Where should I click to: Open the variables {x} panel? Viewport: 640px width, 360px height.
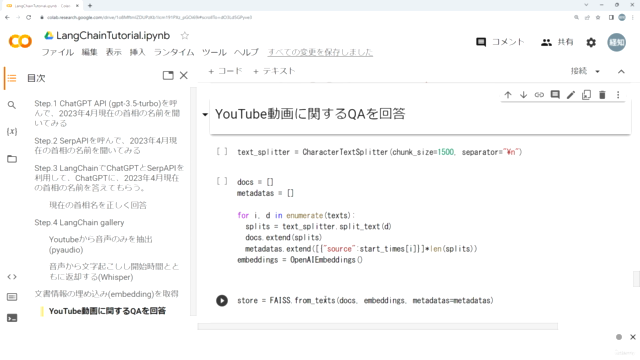[x=12, y=131]
